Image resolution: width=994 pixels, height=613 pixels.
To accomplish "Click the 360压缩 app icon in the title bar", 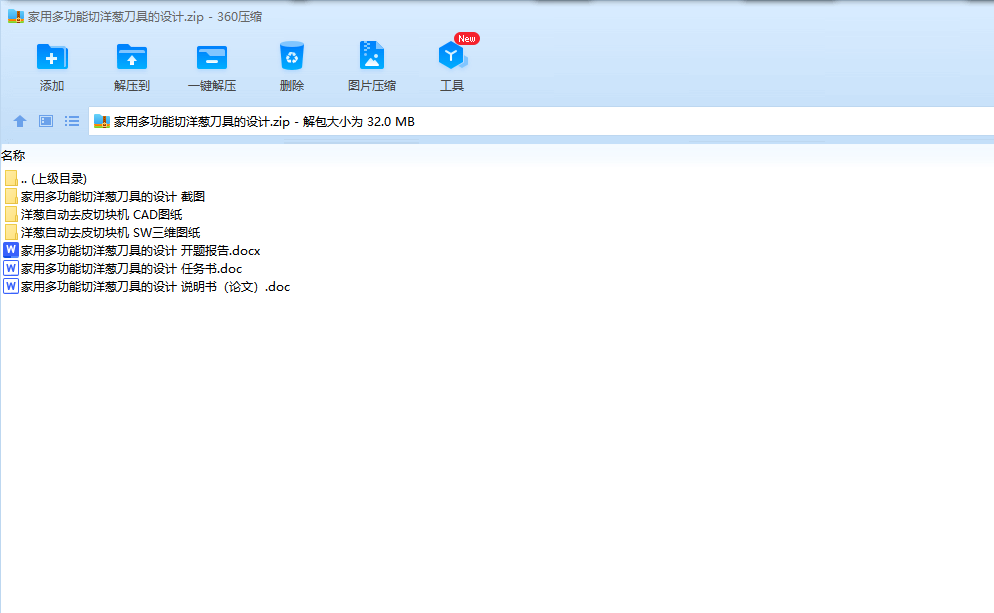I will [x=15, y=16].
